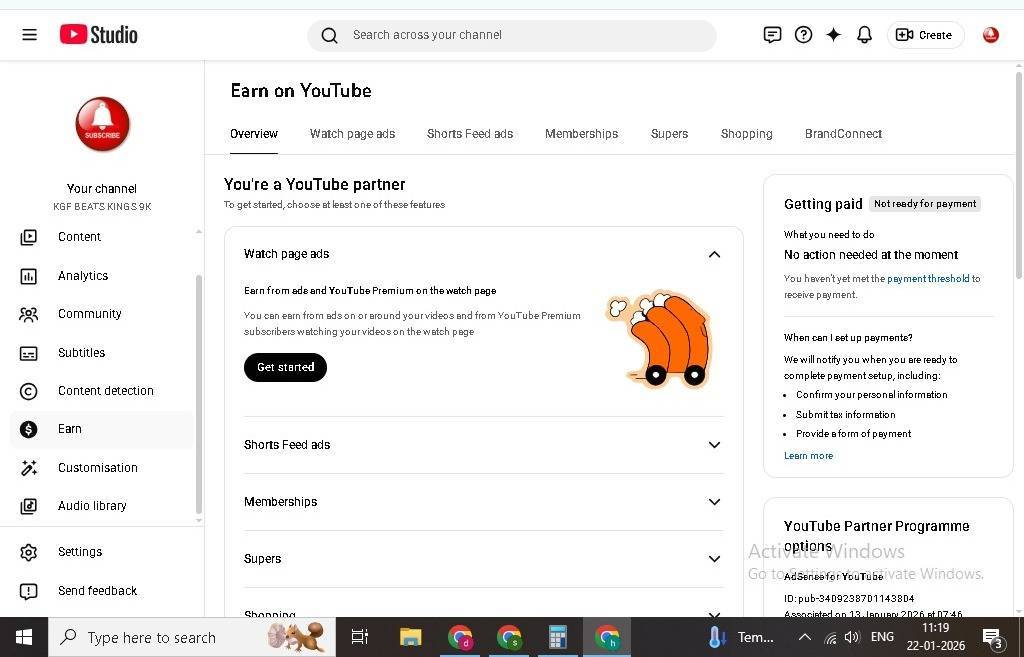The width and height of the screenshot is (1024, 657).
Task: Follow the payment threshold link
Action: 928,279
